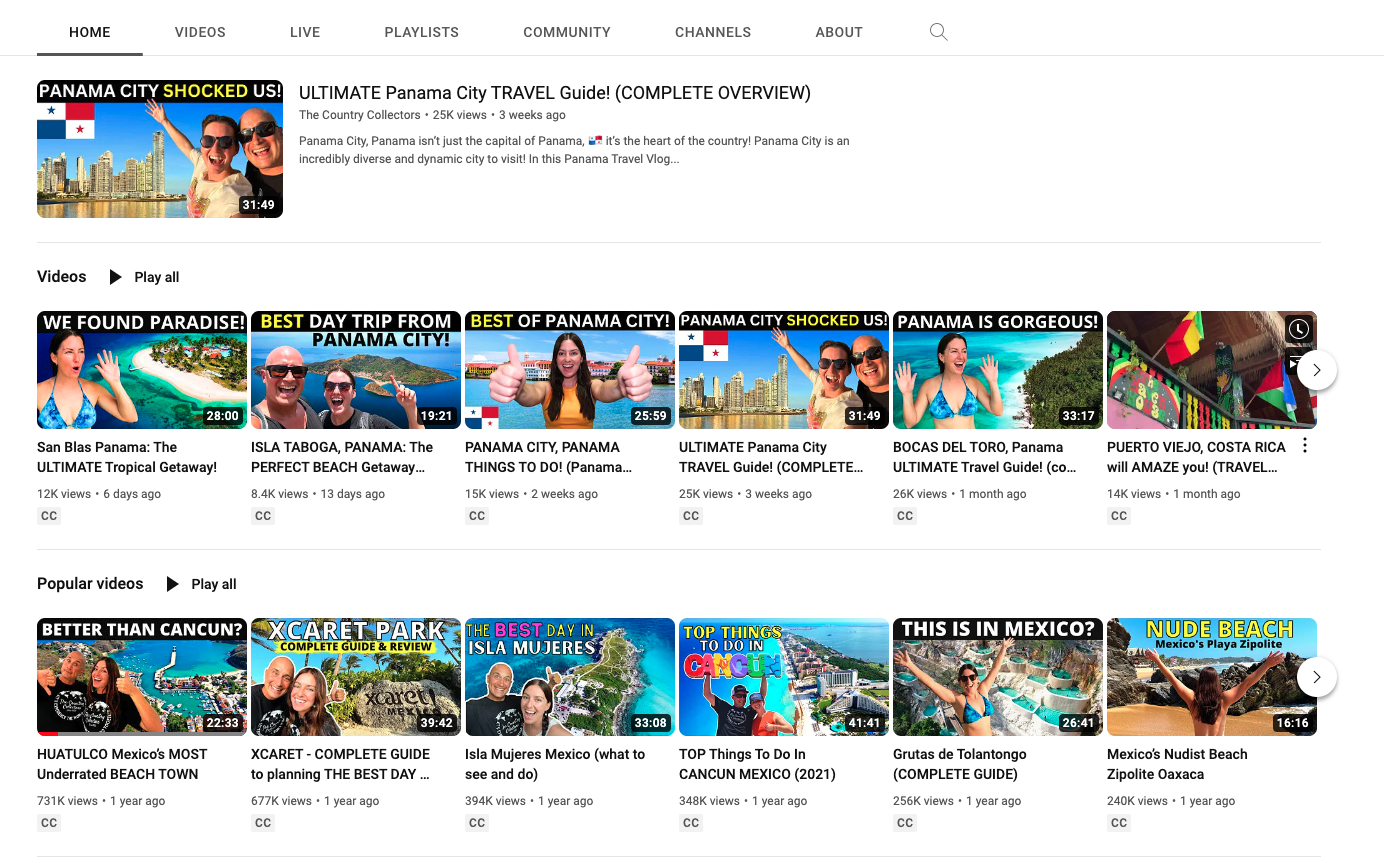Switch to the VIDEOS tab
Screen dimensions: 1384x863
pyautogui.click(x=200, y=32)
